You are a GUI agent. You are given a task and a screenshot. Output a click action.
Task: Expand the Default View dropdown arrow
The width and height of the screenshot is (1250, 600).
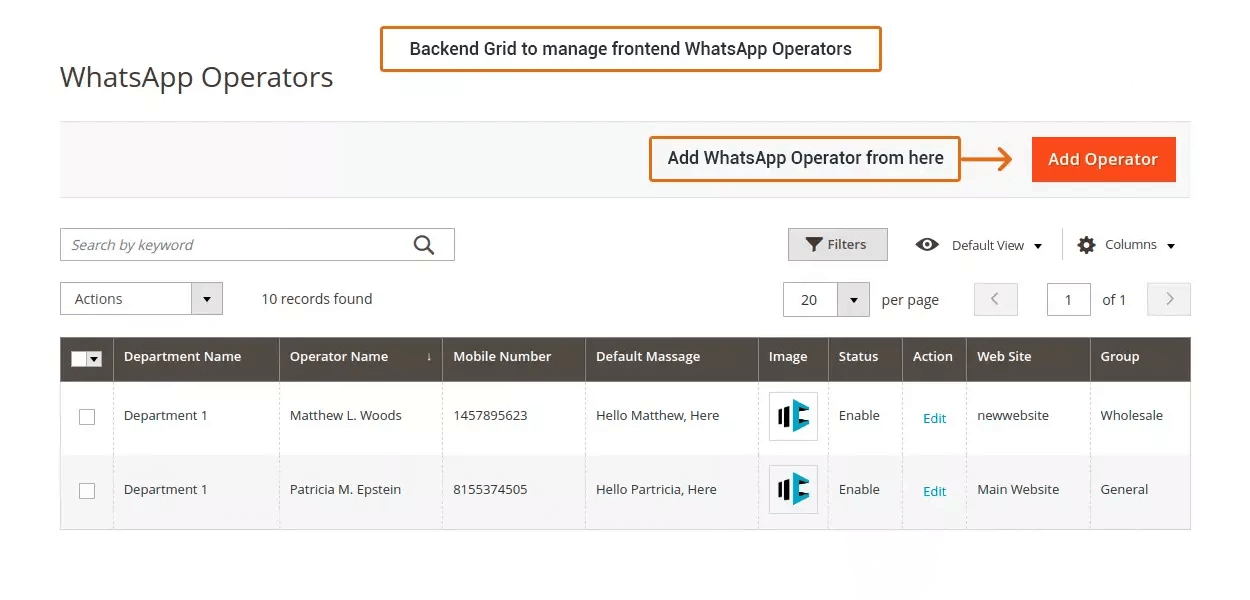1038,246
